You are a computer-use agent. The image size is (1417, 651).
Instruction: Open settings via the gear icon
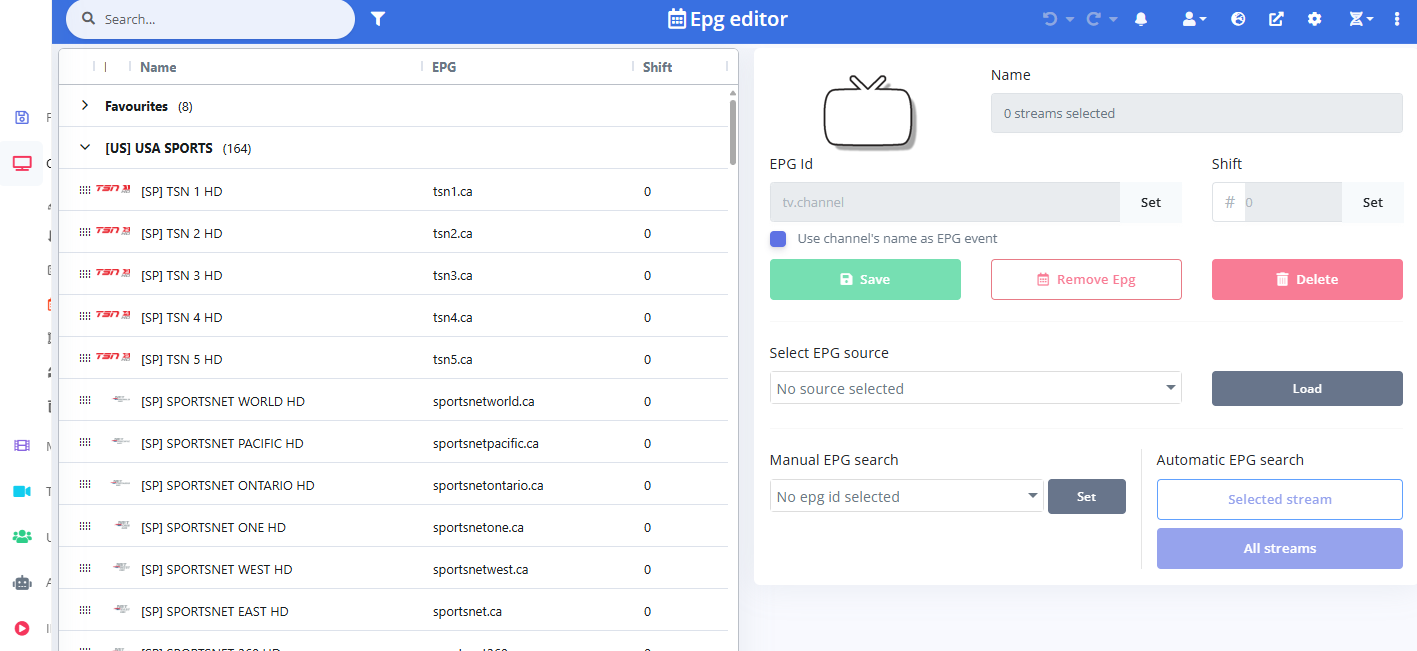pyautogui.click(x=1315, y=18)
